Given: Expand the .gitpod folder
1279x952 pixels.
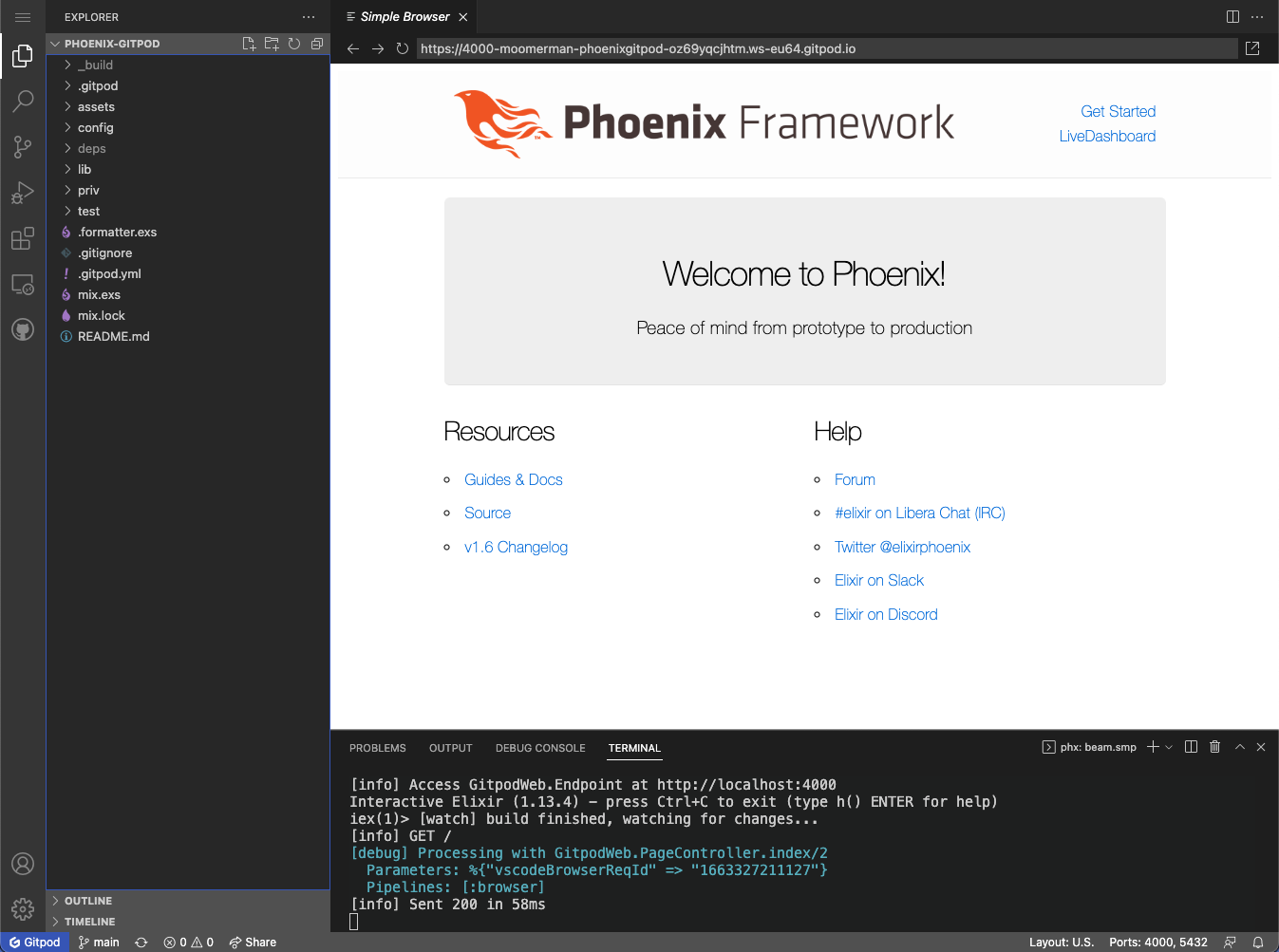Looking at the screenshot, I should point(188,85).
